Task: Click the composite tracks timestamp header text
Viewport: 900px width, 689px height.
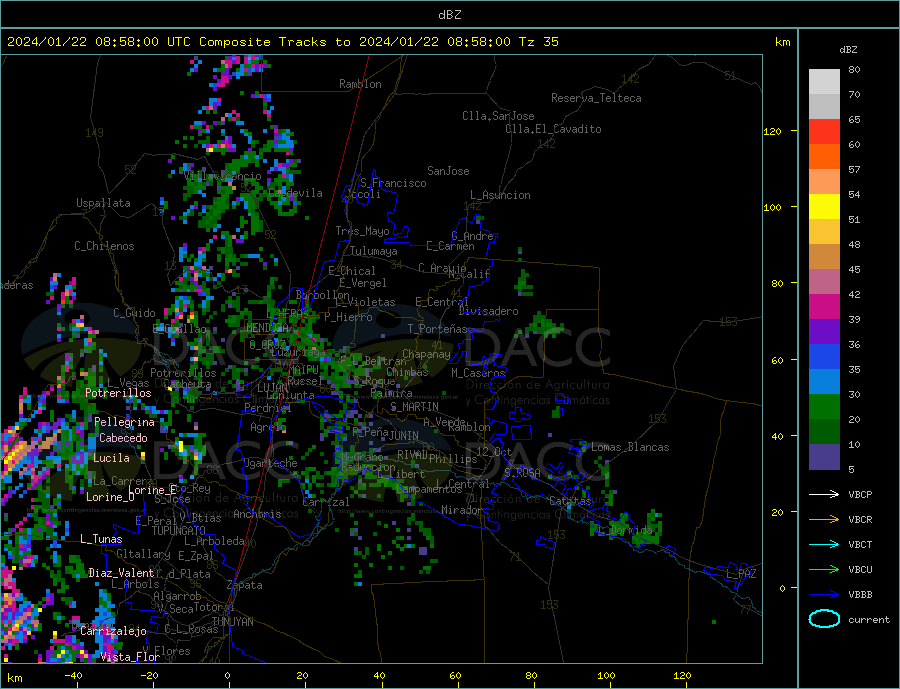Action: coord(282,42)
